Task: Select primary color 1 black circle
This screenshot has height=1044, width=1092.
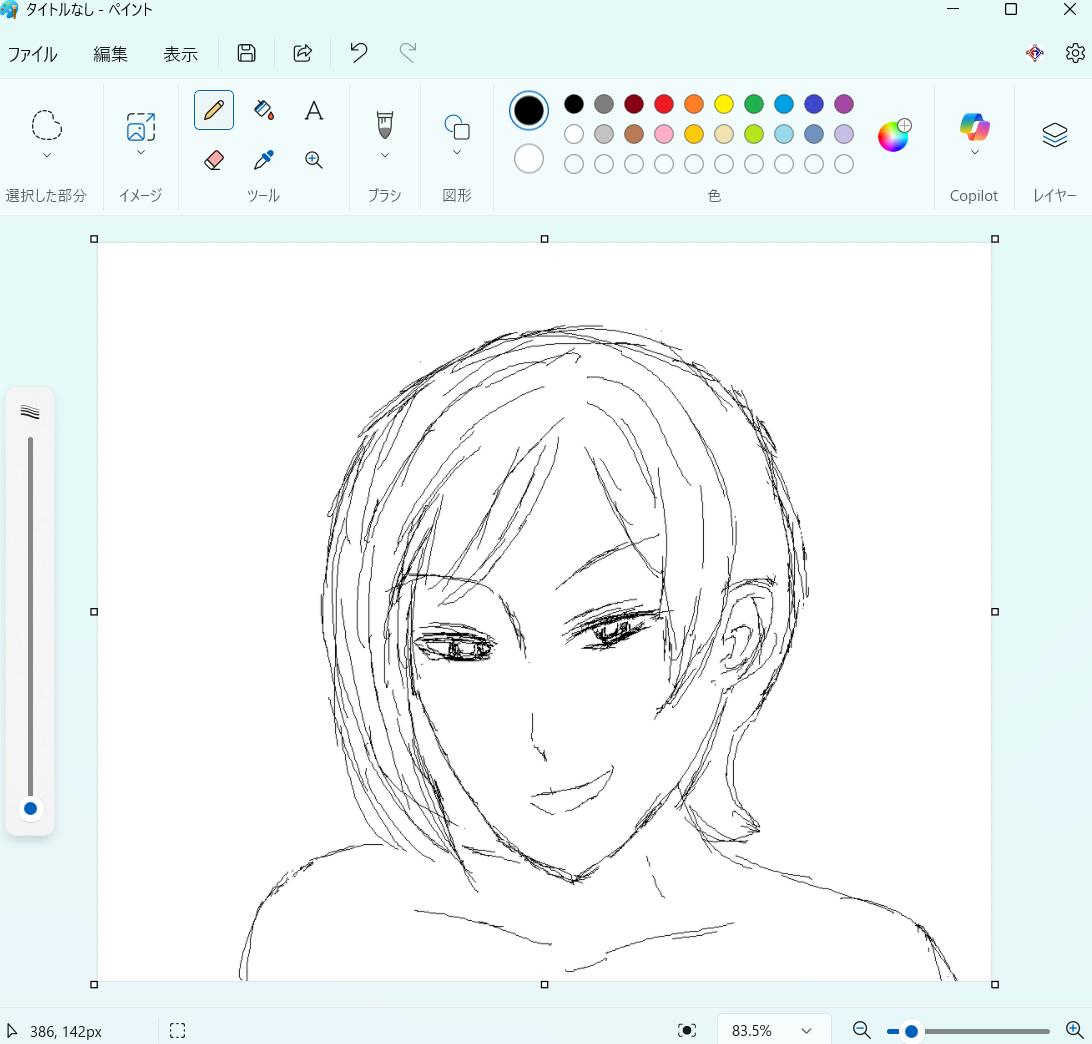Action: tap(529, 110)
